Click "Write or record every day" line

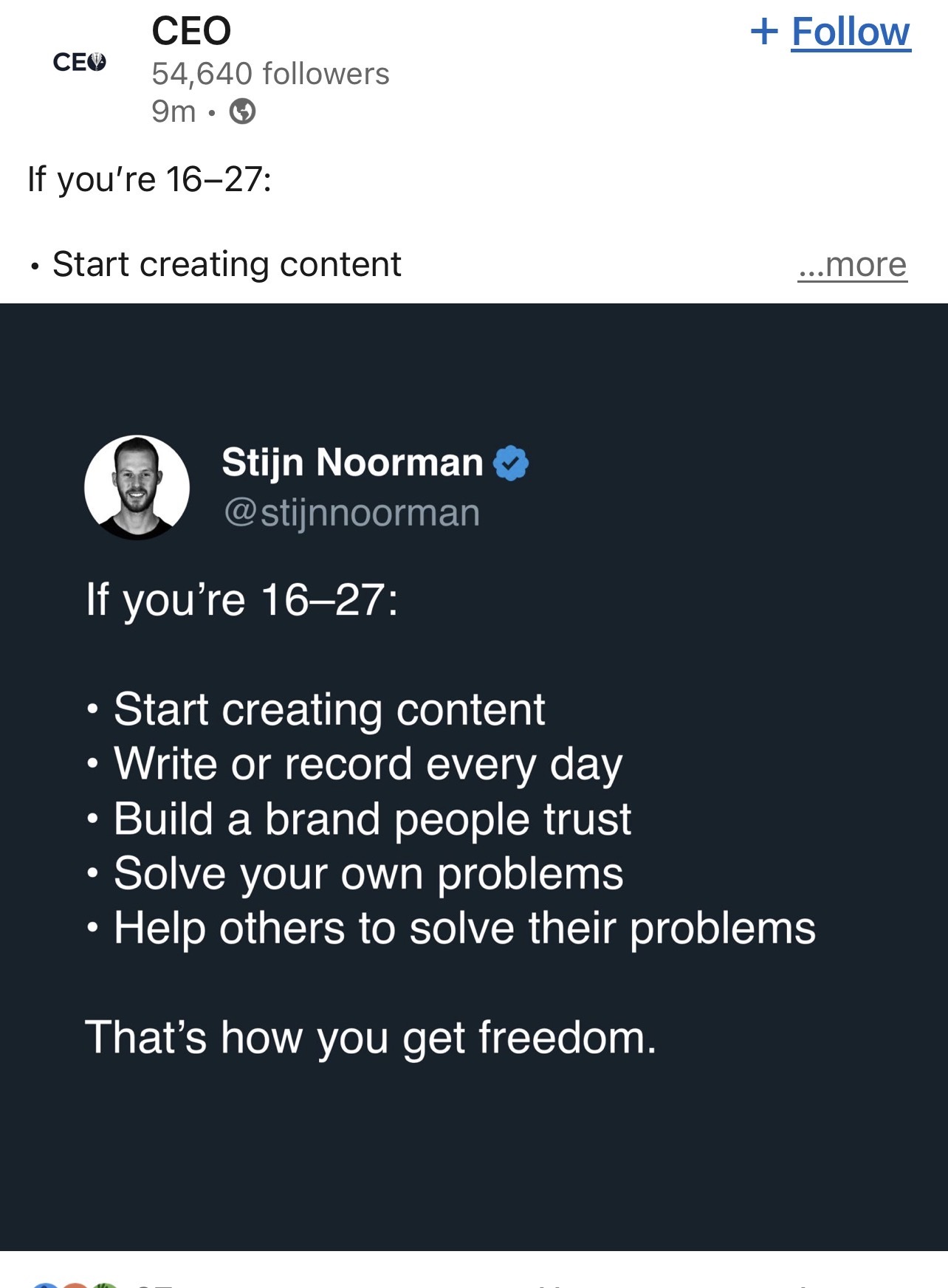pyautogui.click(x=368, y=764)
